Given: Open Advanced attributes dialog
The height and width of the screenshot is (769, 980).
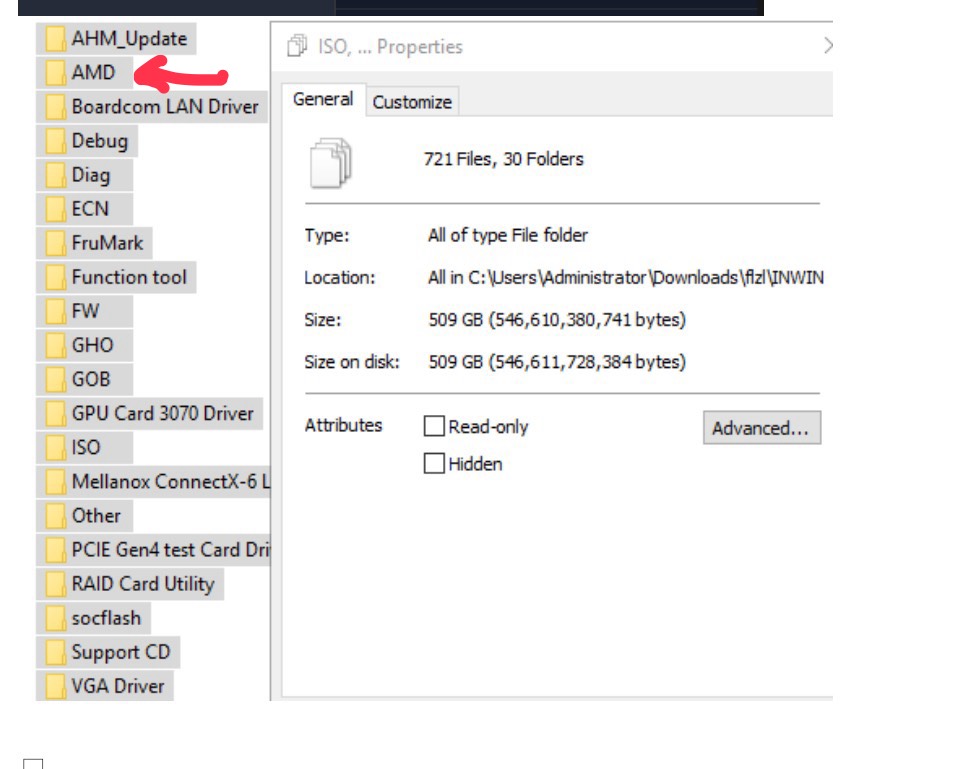Looking at the screenshot, I should click(x=760, y=428).
